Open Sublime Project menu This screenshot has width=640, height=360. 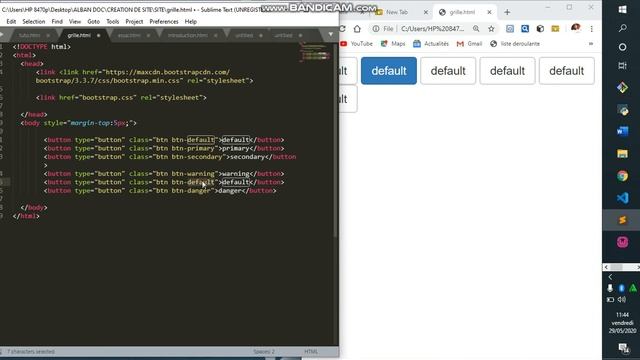tap(134, 22)
